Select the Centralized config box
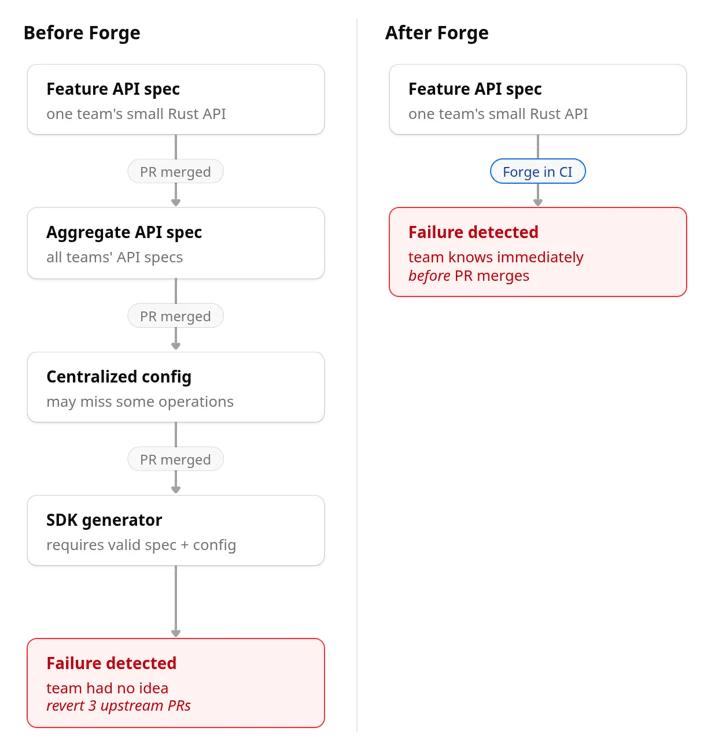The height and width of the screenshot is (750, 715). click(176, 387)
